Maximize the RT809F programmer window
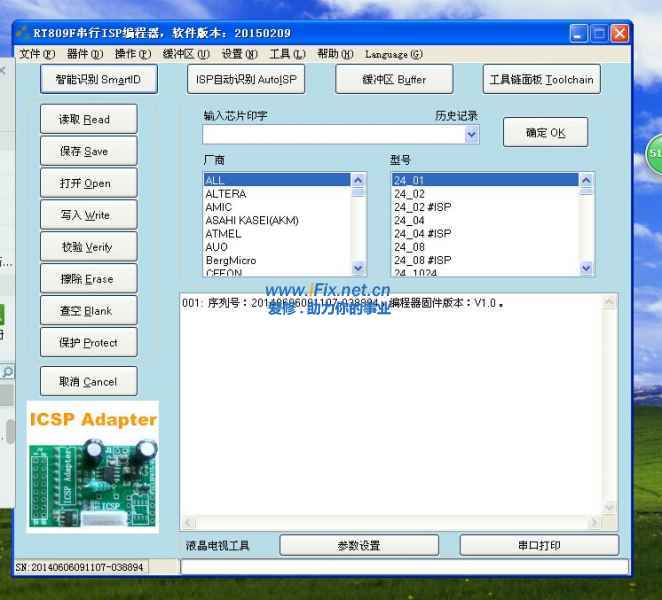This screenshot has width=662, height=600. [x=599, y=33]
